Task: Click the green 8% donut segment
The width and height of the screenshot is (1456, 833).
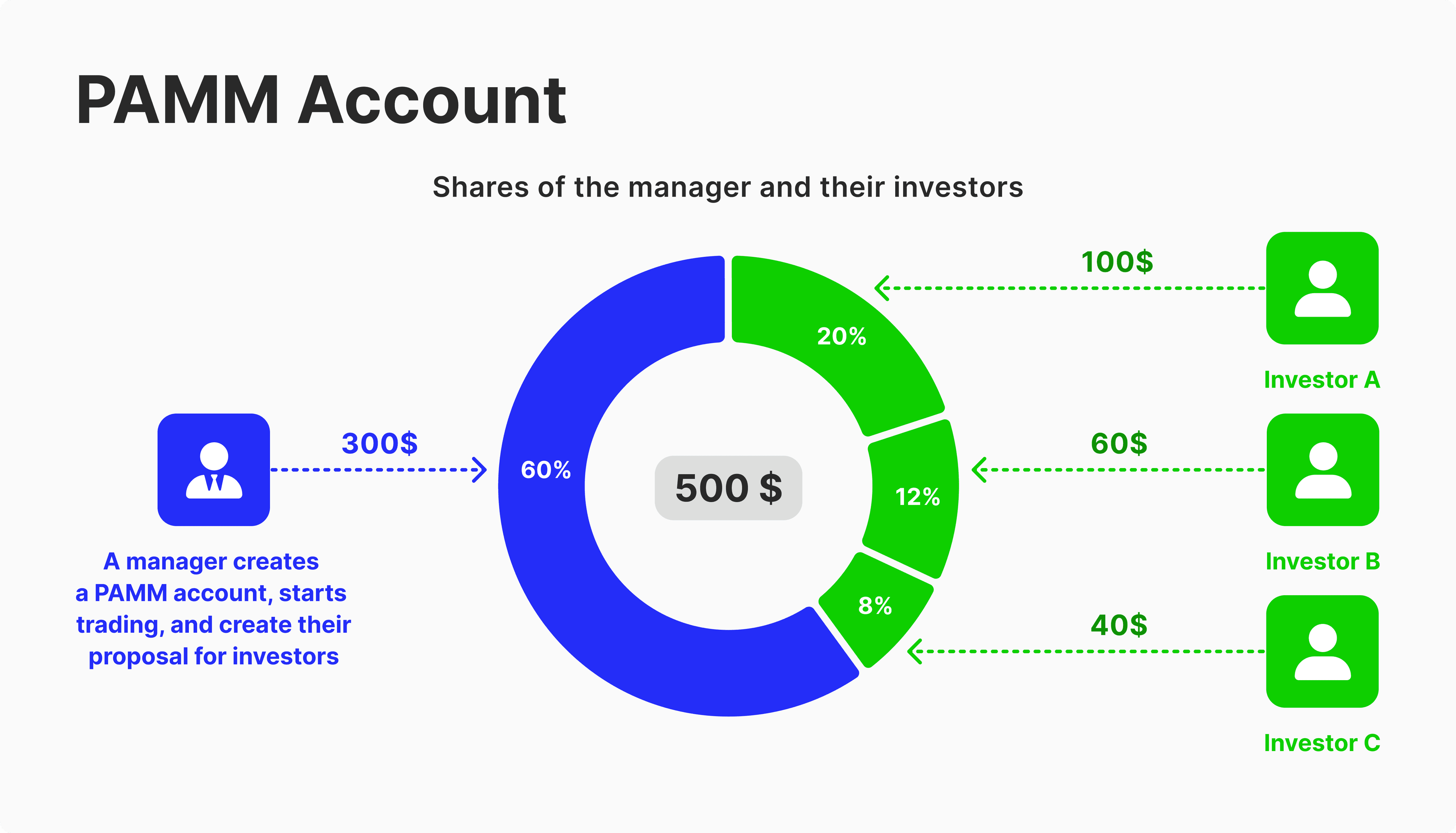Action: pyautogui.click(x=875, y=607)
